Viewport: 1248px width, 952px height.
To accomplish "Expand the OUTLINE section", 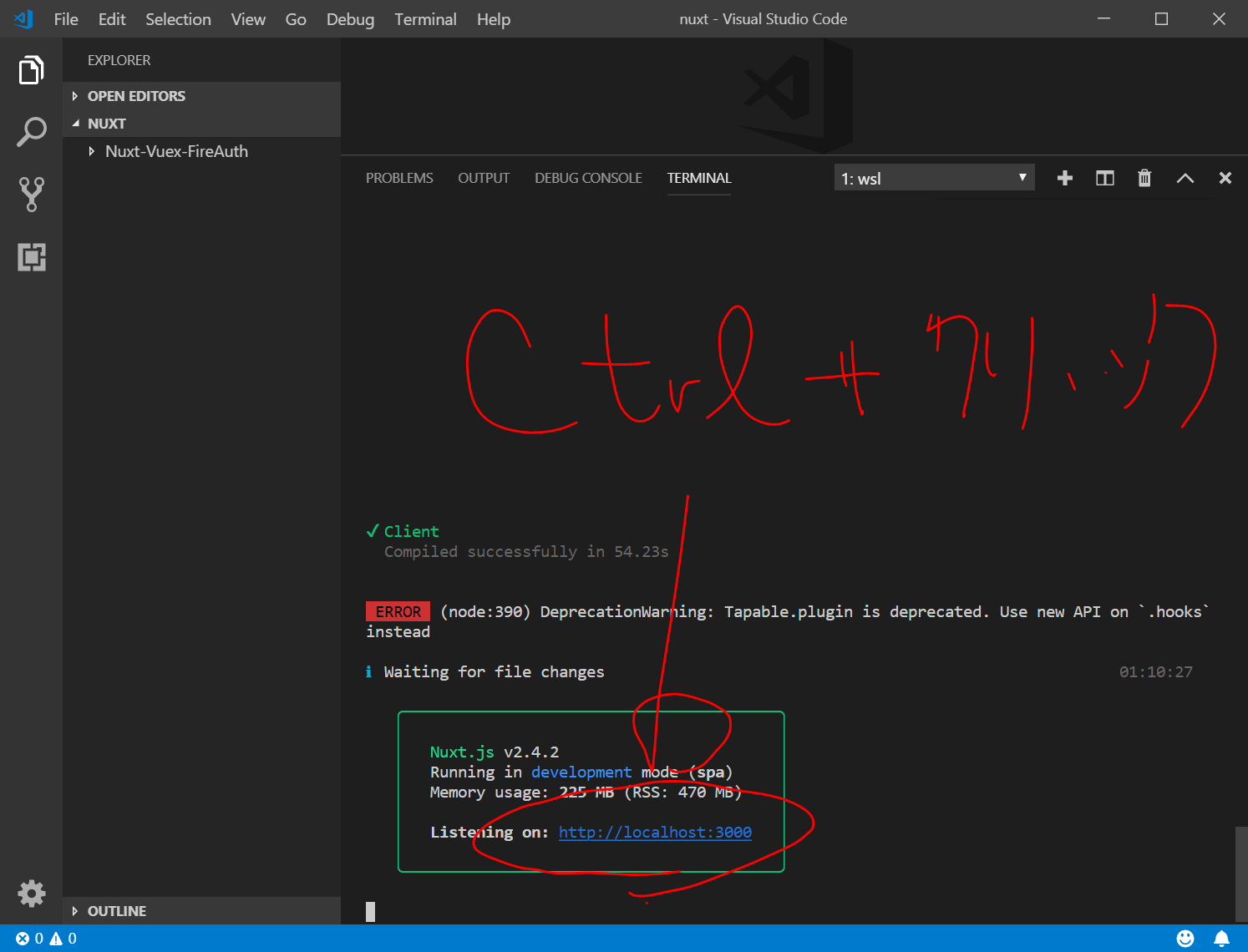I will tap(116, 911).
